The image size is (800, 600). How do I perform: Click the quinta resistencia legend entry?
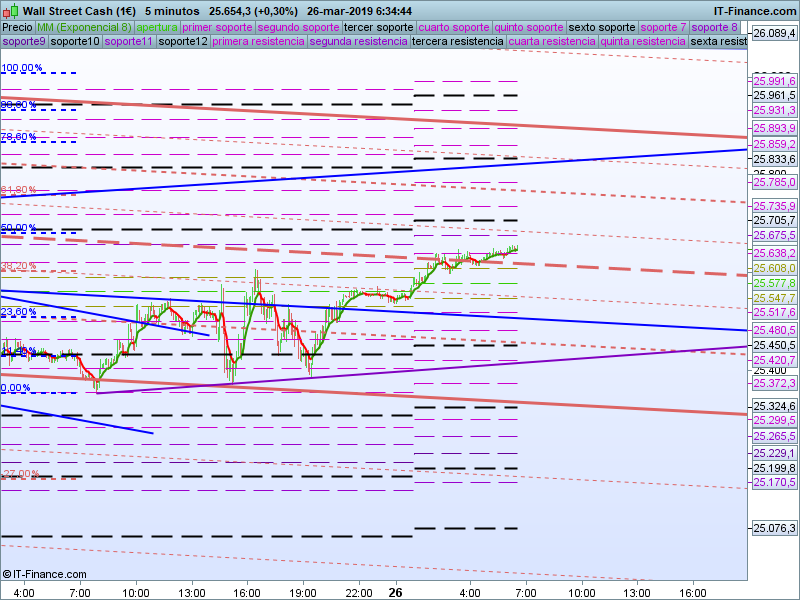(643, 41)
